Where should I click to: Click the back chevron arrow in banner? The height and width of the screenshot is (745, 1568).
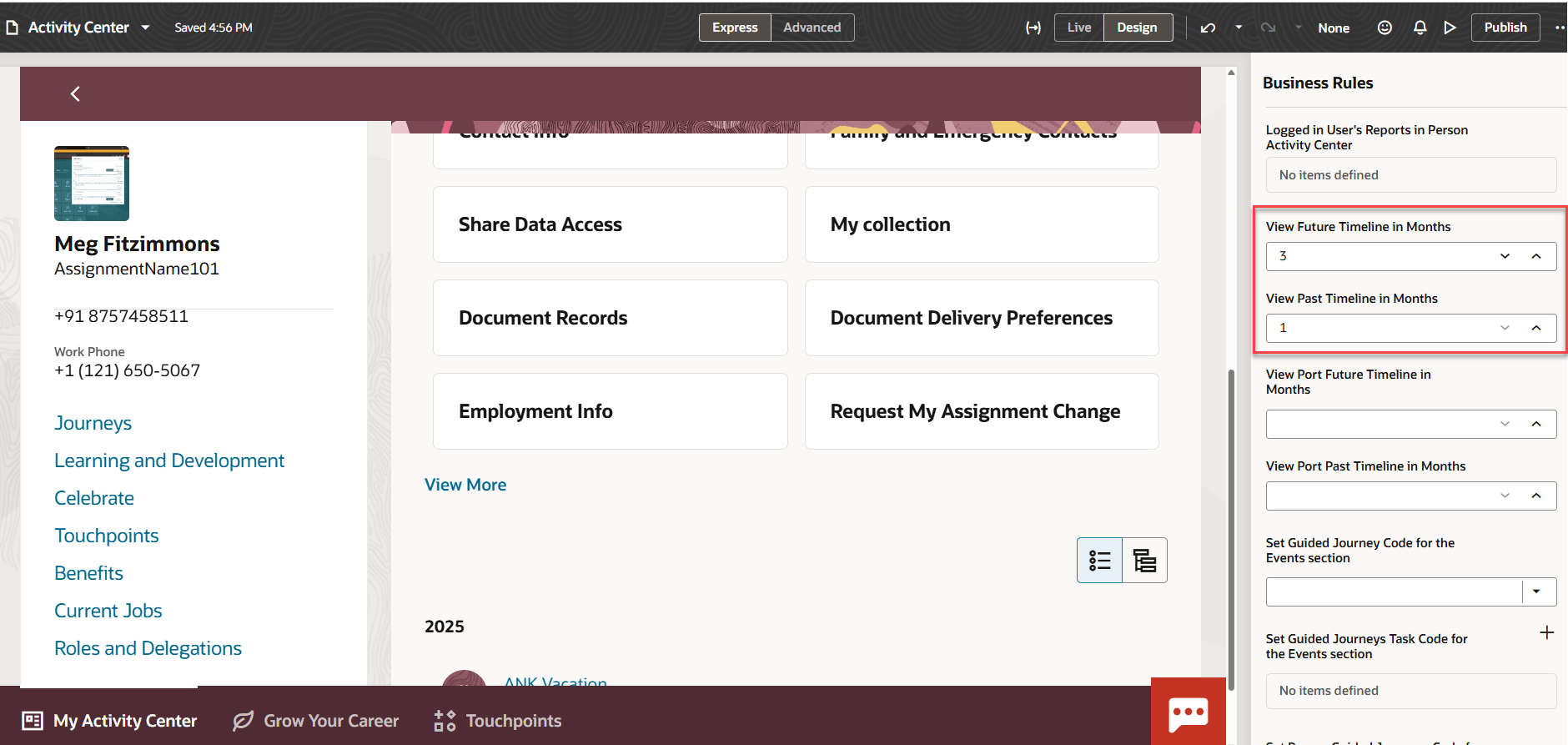coord(75,94)
